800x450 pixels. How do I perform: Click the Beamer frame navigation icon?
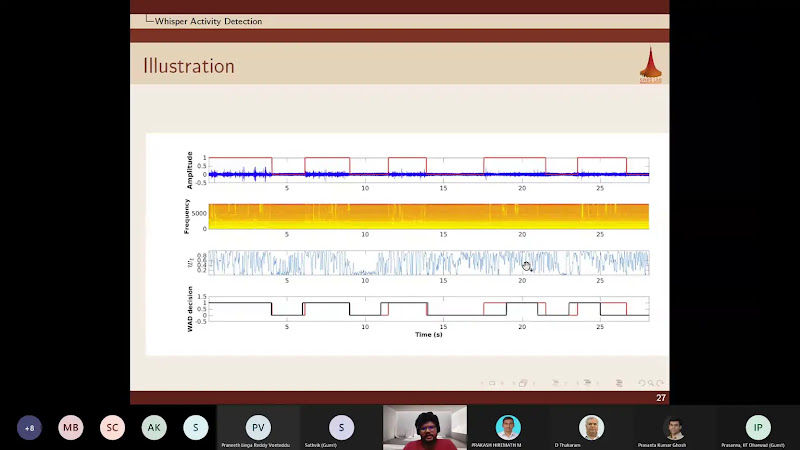[x=523, y=383]
